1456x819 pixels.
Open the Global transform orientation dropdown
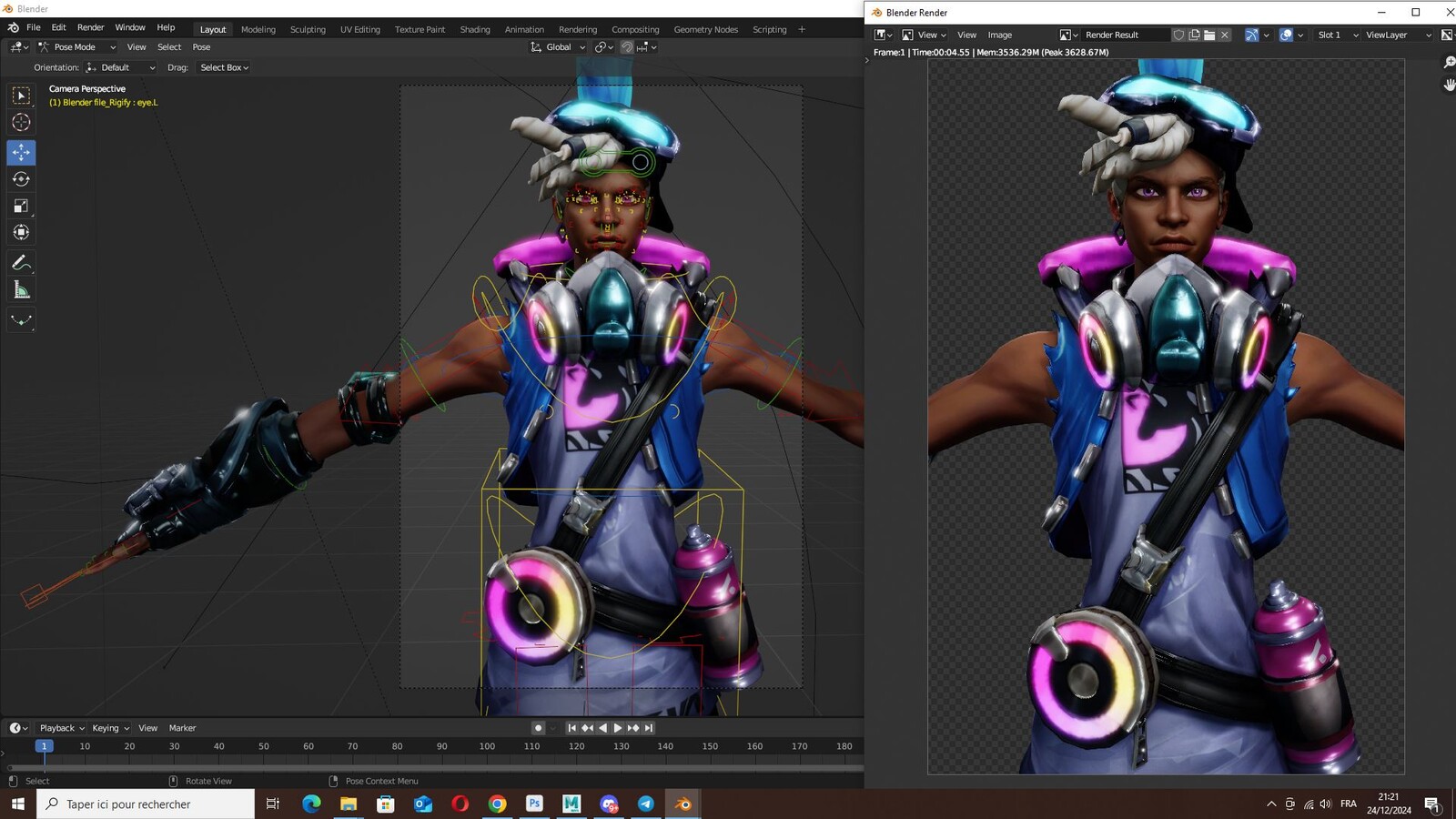[557, 47]
